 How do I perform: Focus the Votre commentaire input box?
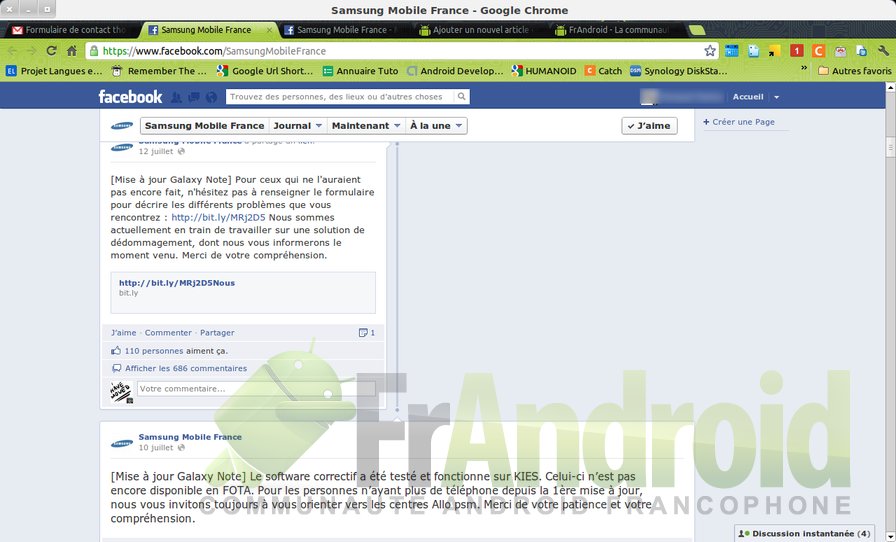point(257,389)
